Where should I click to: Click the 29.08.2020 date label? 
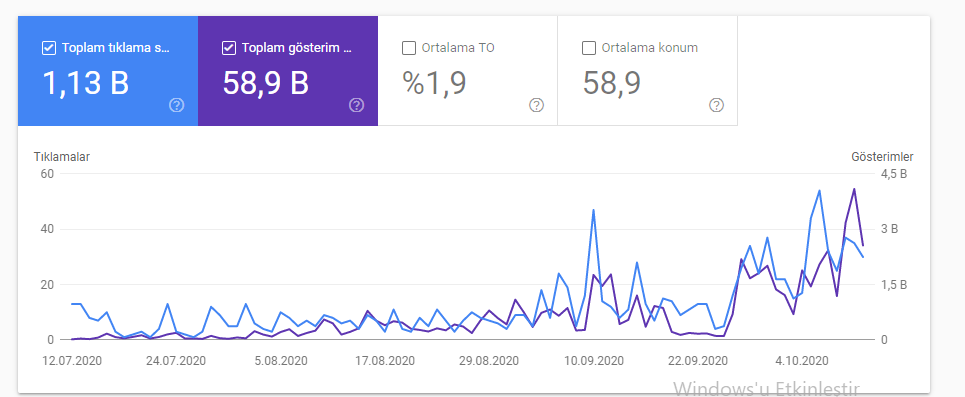click(x=489, y=361)
